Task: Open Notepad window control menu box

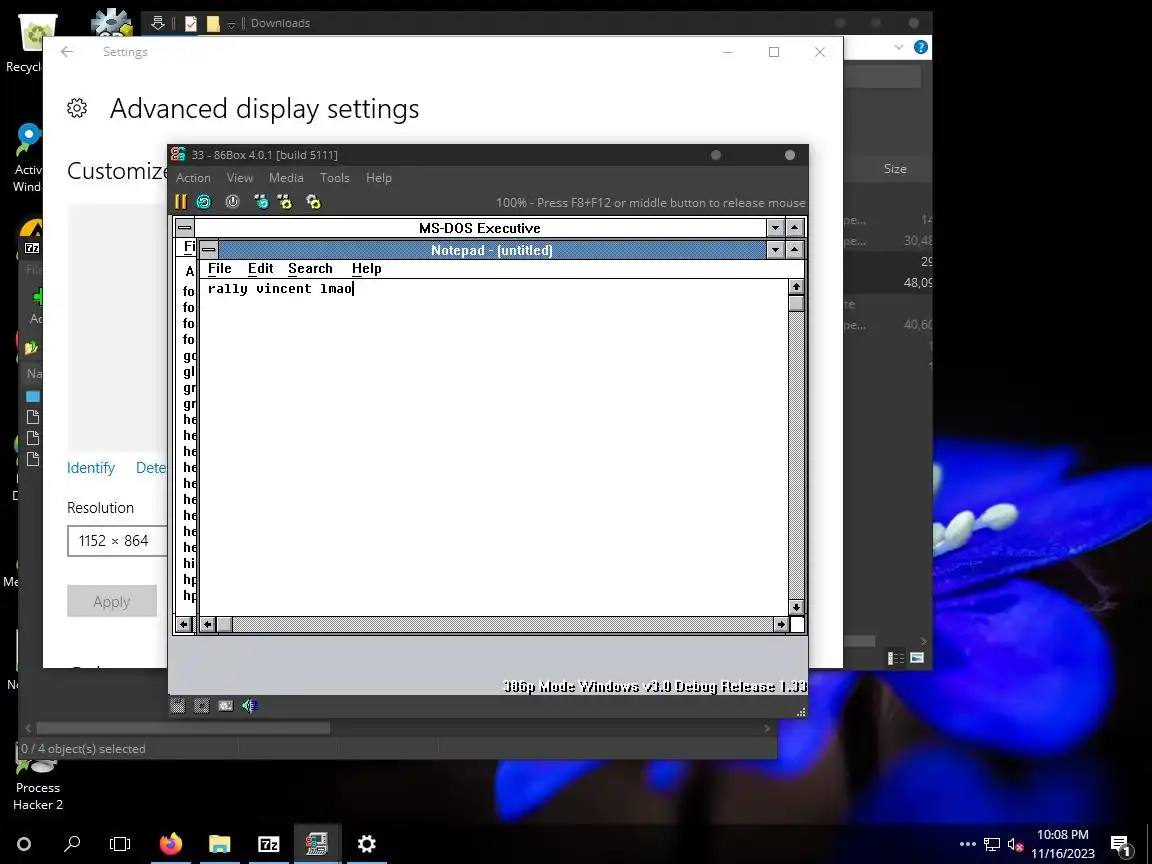Action: tap(209, 250)
